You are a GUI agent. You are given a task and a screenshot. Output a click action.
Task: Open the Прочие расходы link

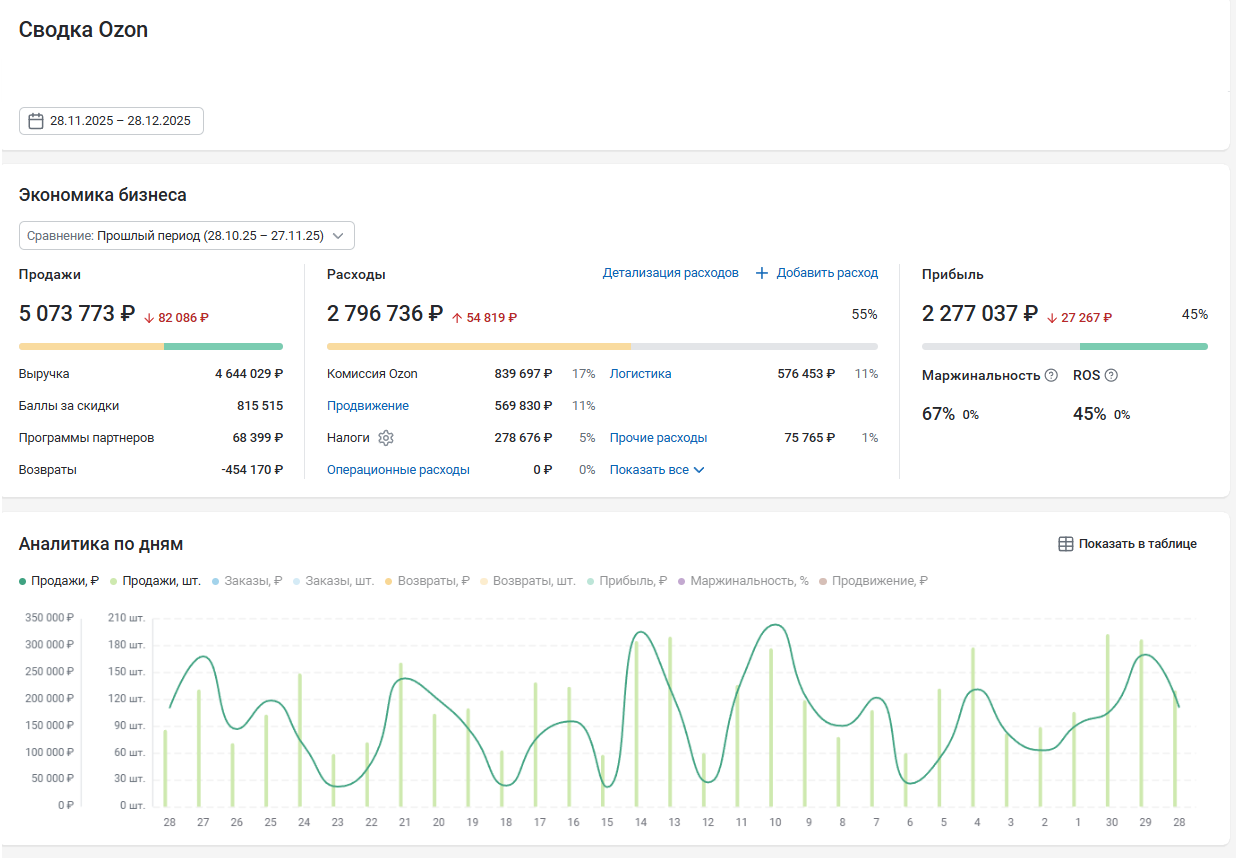[x=658, y=438]
